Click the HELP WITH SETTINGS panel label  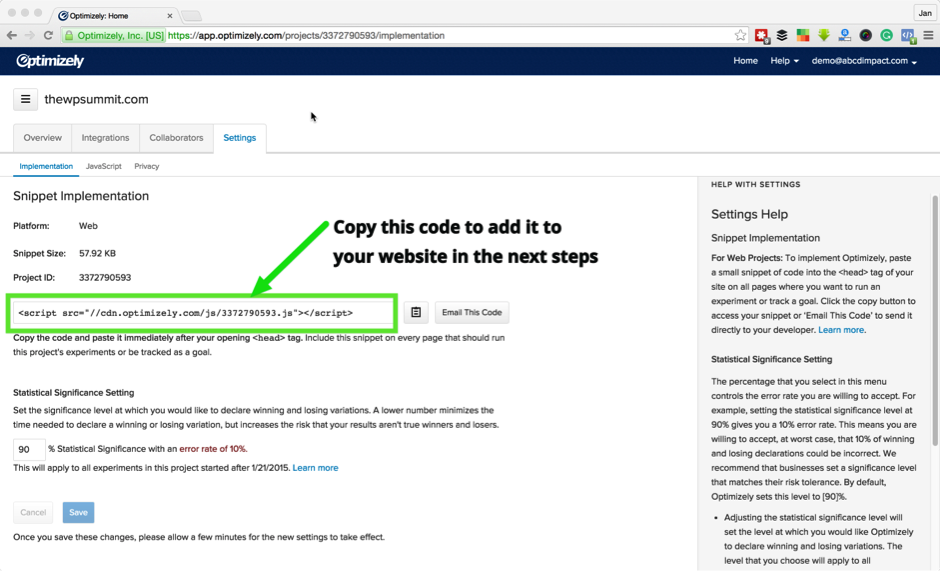tap(756, 184)
